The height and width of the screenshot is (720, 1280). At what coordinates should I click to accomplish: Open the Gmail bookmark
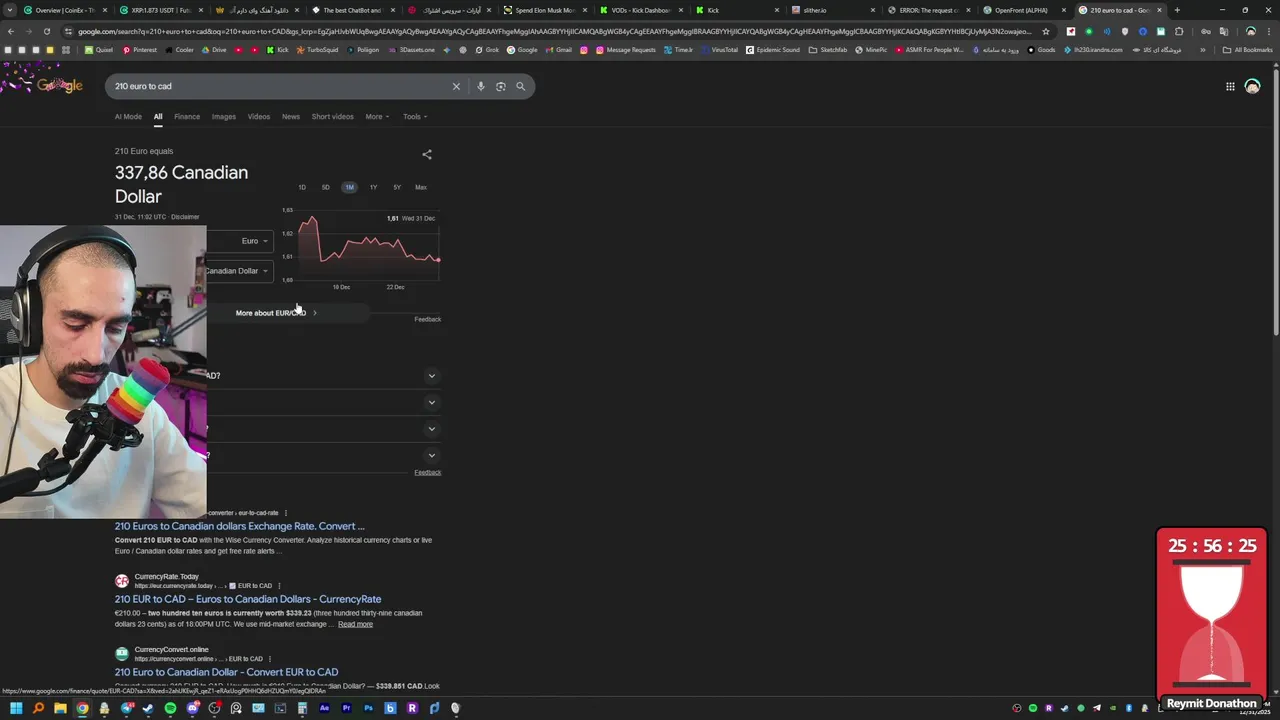(x=559, y=49)
